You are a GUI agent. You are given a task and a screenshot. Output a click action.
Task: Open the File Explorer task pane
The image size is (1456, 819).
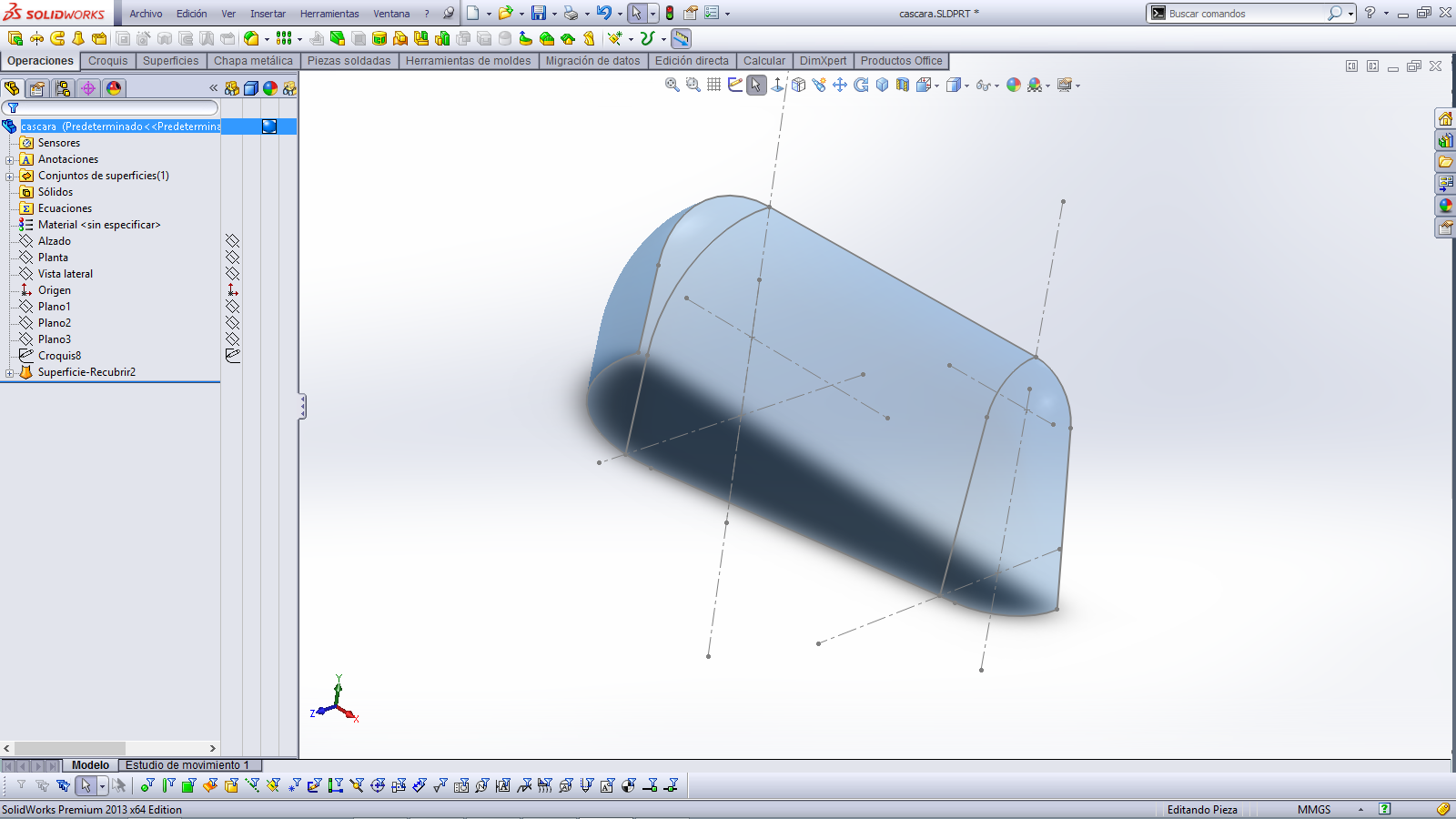(1445, 162)
